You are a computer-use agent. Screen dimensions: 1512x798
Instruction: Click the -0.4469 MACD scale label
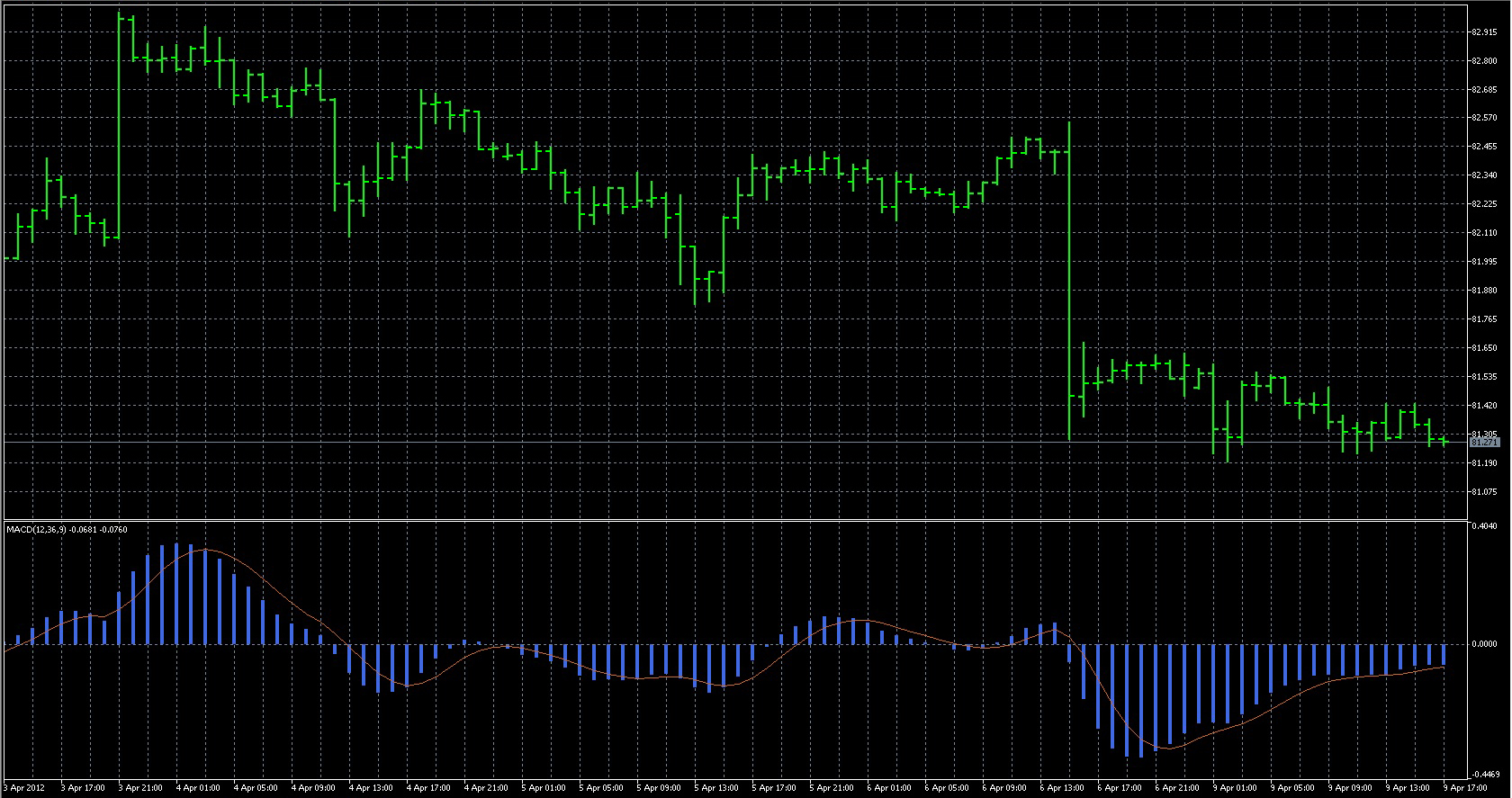[x=1484, y=774]
